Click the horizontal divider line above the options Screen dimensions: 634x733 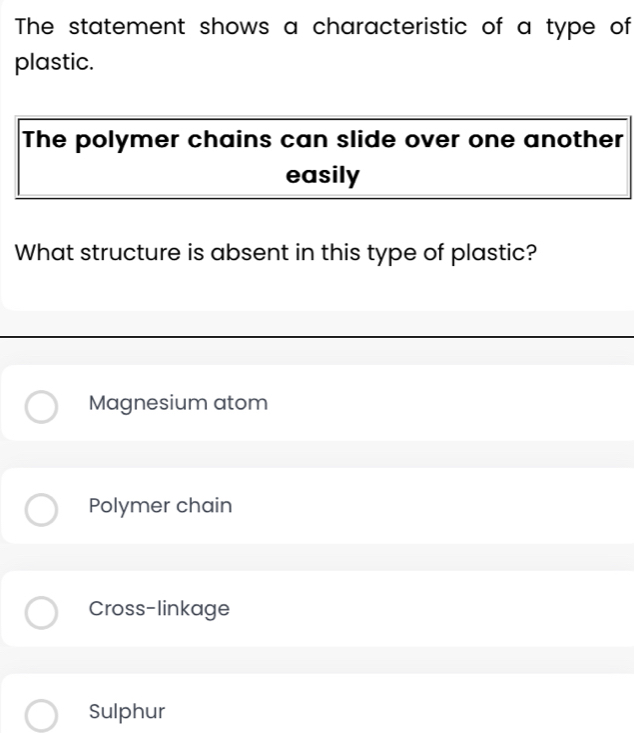pyautogui.click(x=317, y=338)
